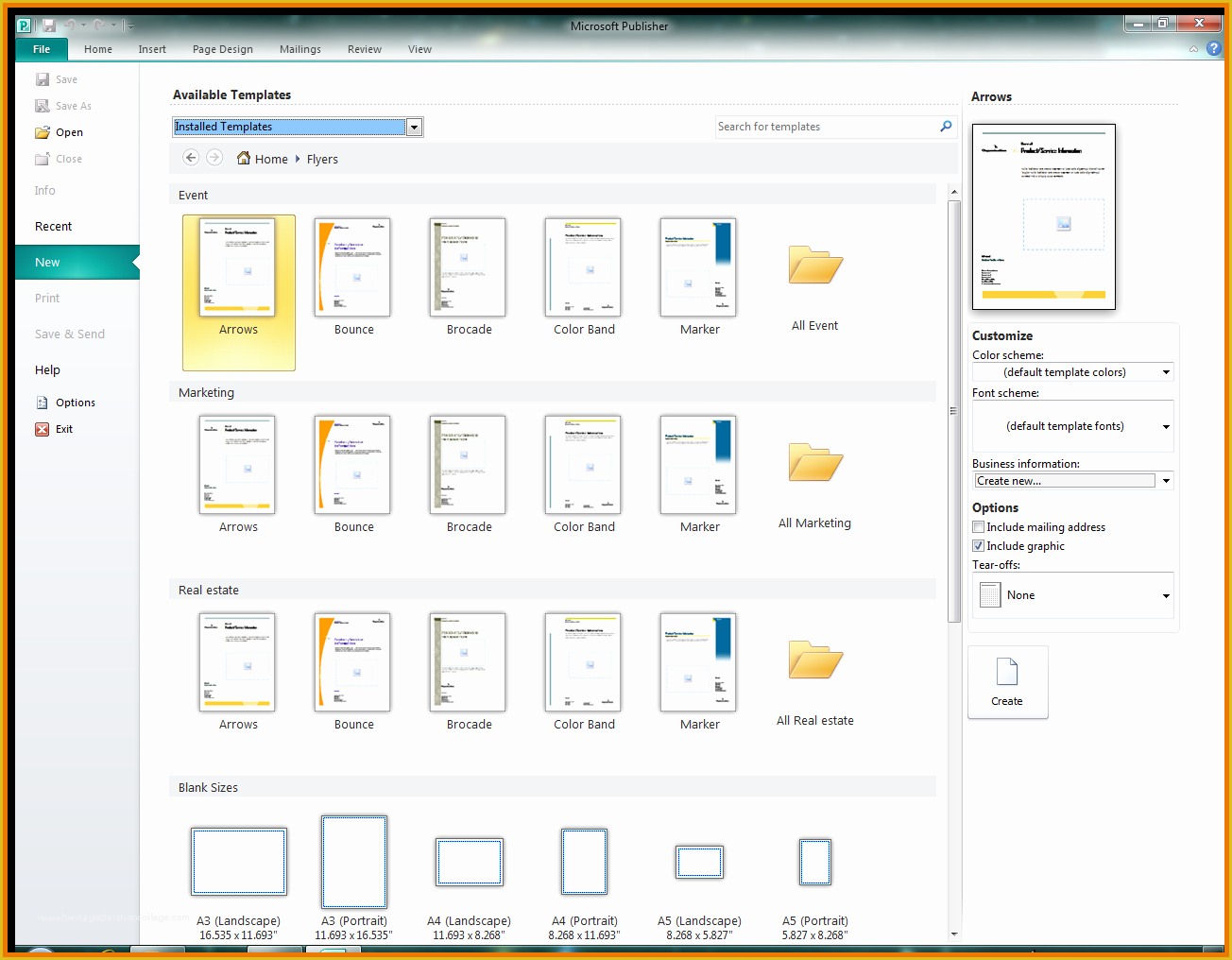Open the Installed Templates dropdown
Viewport: 1232px width, 960px height.
click(x=414, y=127)
